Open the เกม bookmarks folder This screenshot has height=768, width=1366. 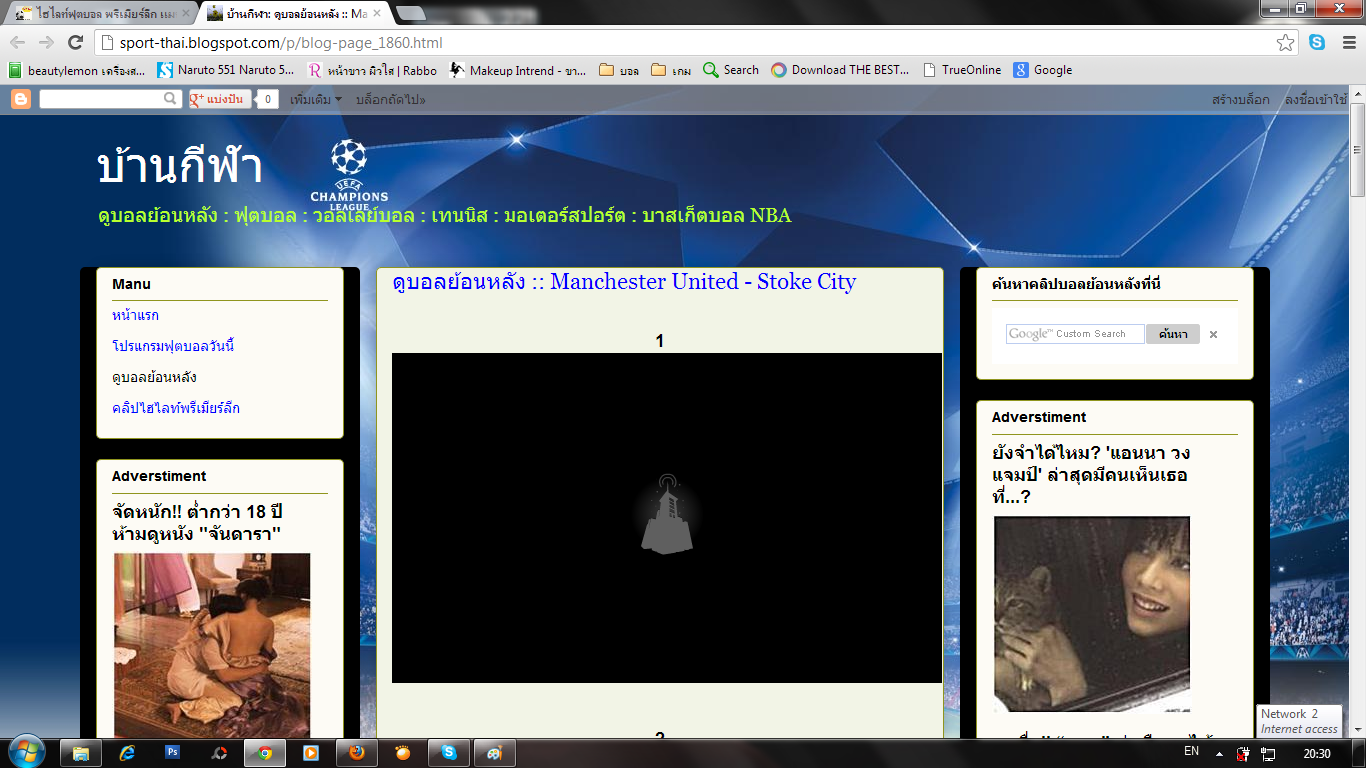671,70
